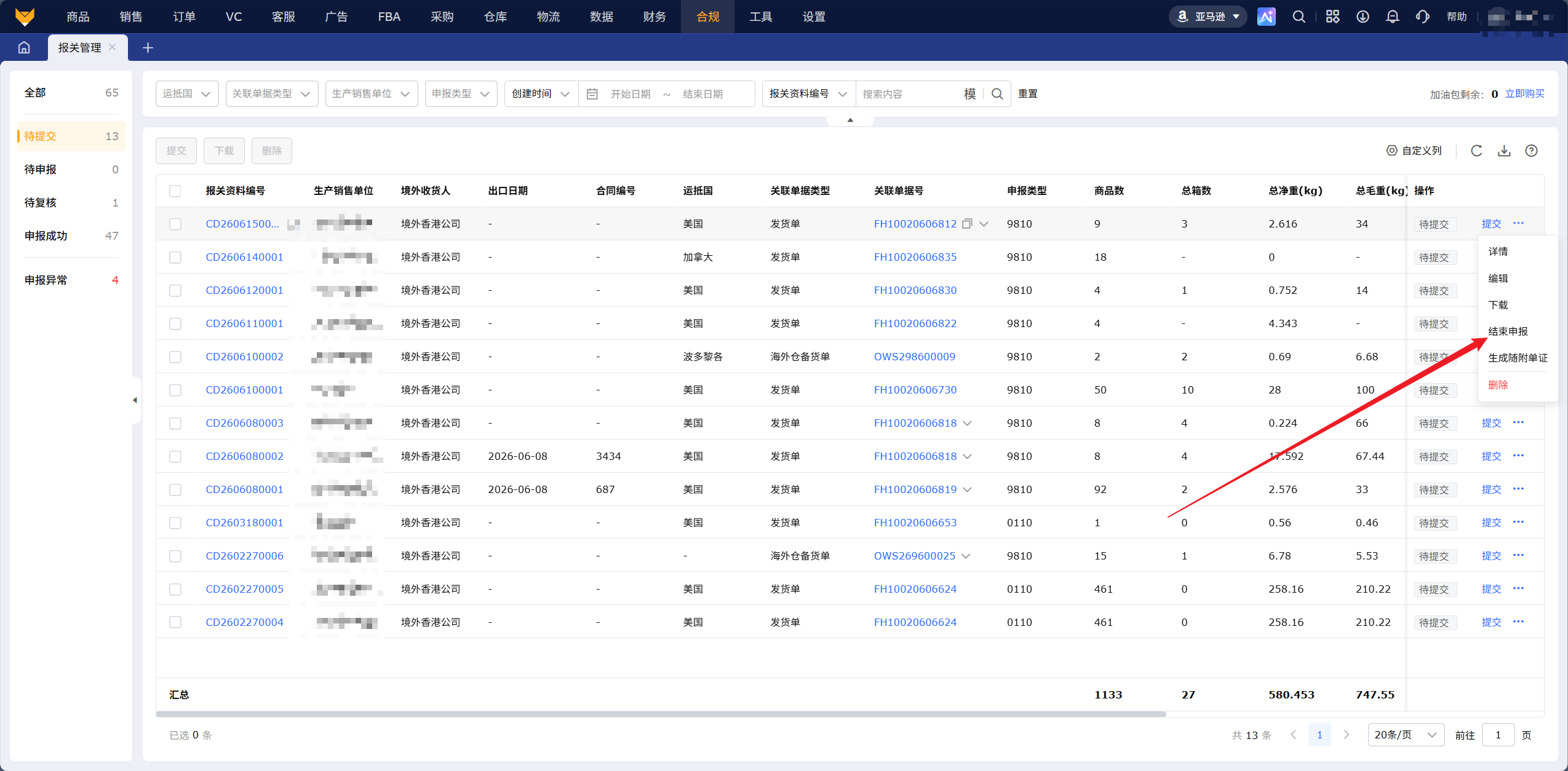1568x771 pixels.
Task: Click the home icon tab
Action: 24,47
